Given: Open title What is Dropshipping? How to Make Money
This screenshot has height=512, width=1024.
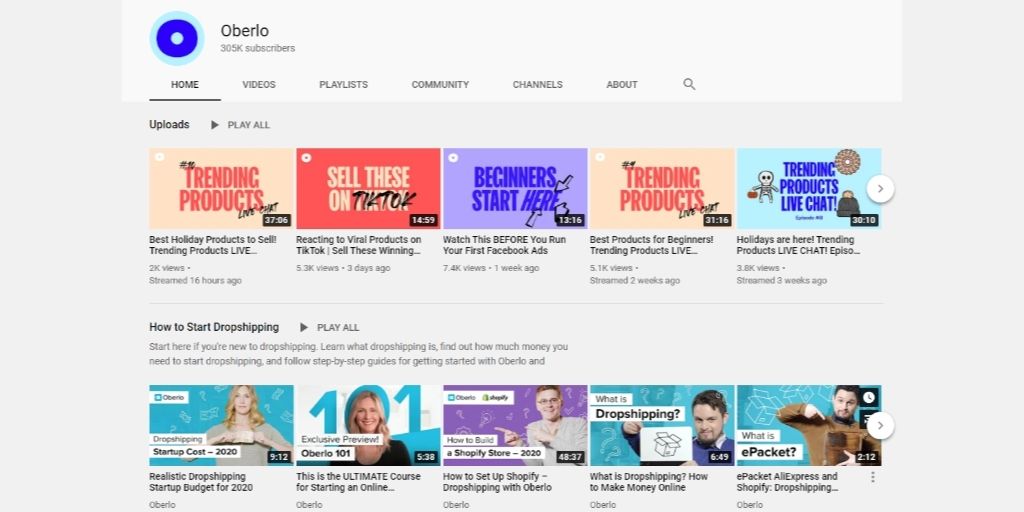Looking at the screenshot, I should click(649, 482).
